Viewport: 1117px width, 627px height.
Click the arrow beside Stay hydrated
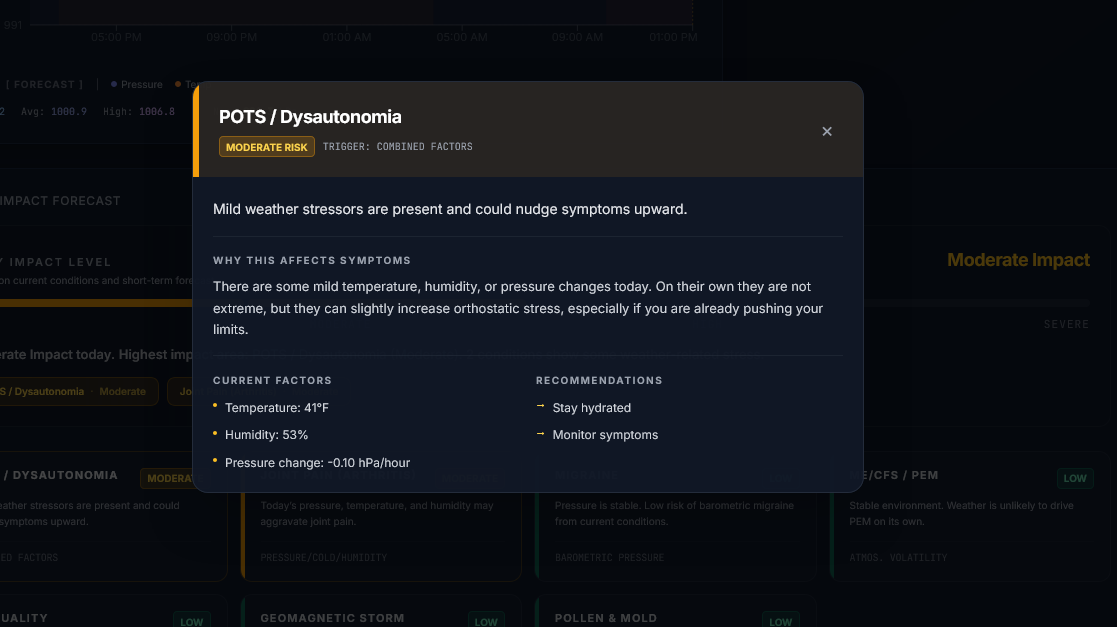click(x=541, y=407)
